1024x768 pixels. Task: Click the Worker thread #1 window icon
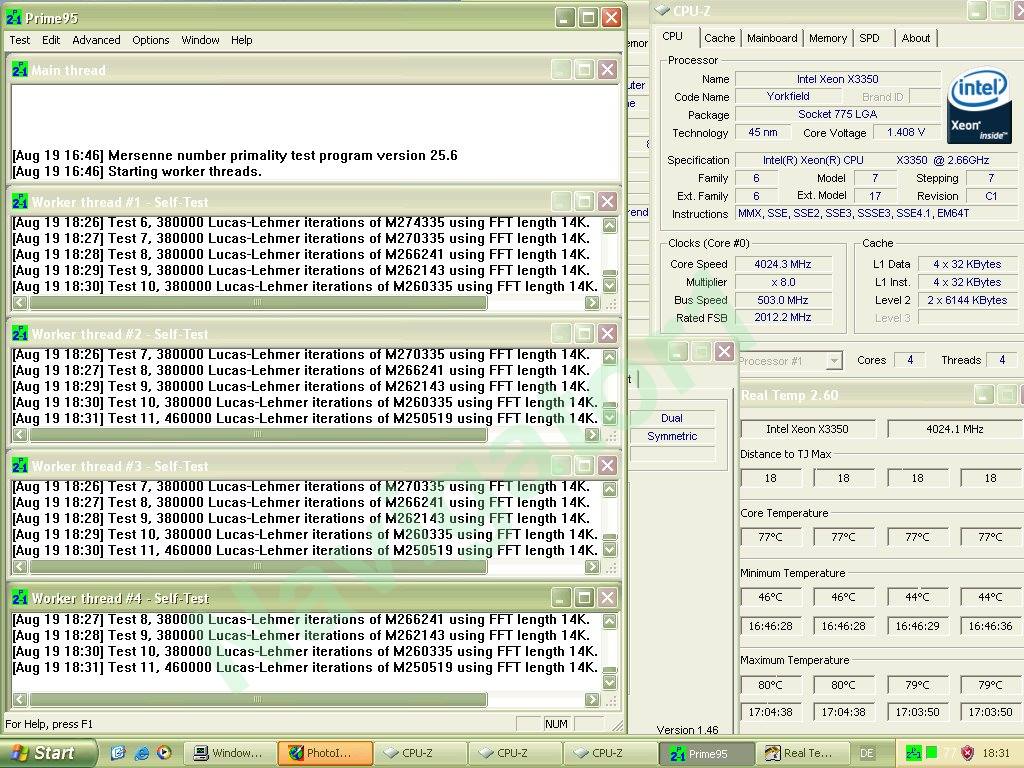pyautogui.click(x=20, y=202)
